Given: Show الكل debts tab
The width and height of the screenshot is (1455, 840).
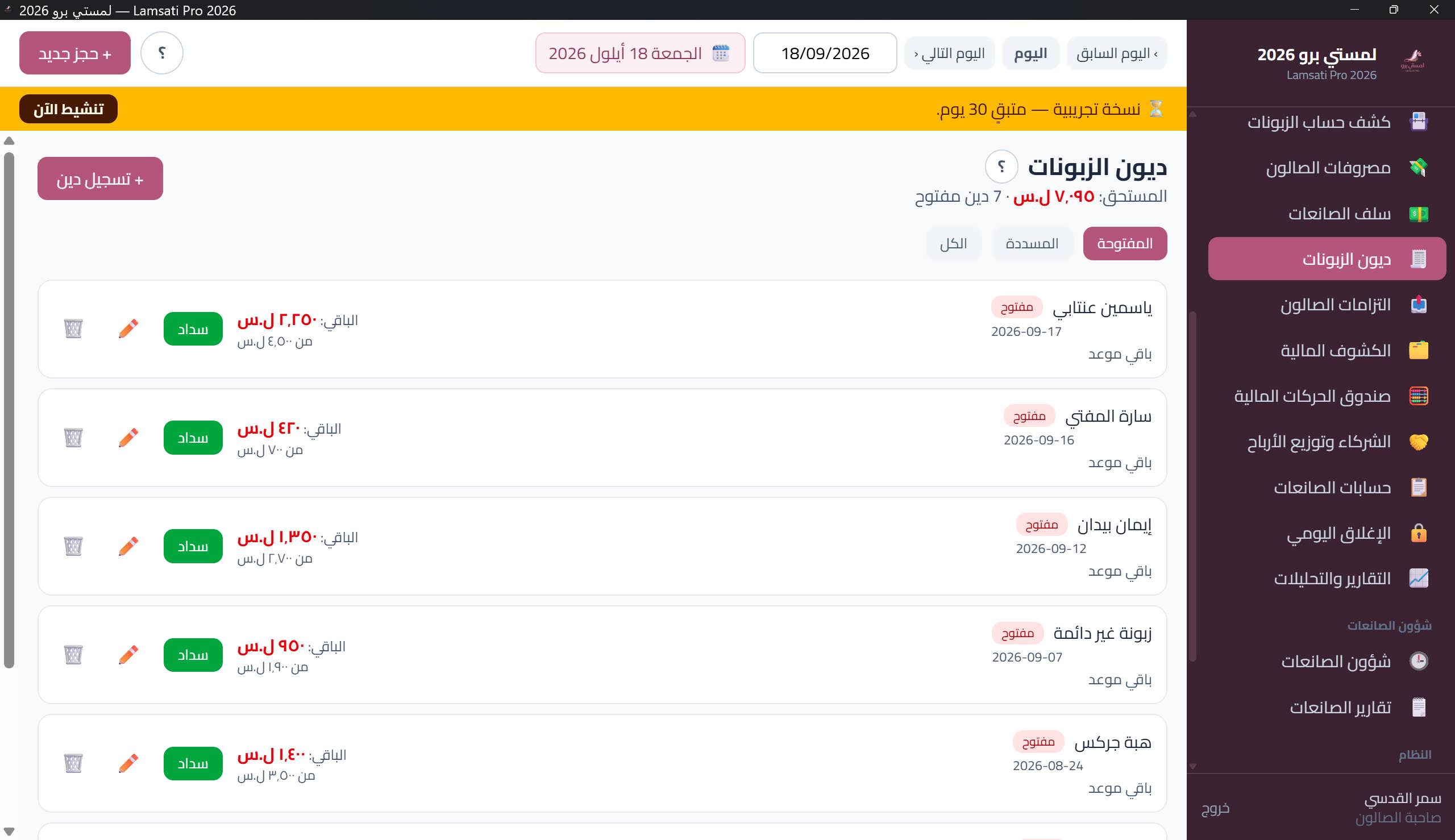Looking at the screenshot, I should click(954, 243).
